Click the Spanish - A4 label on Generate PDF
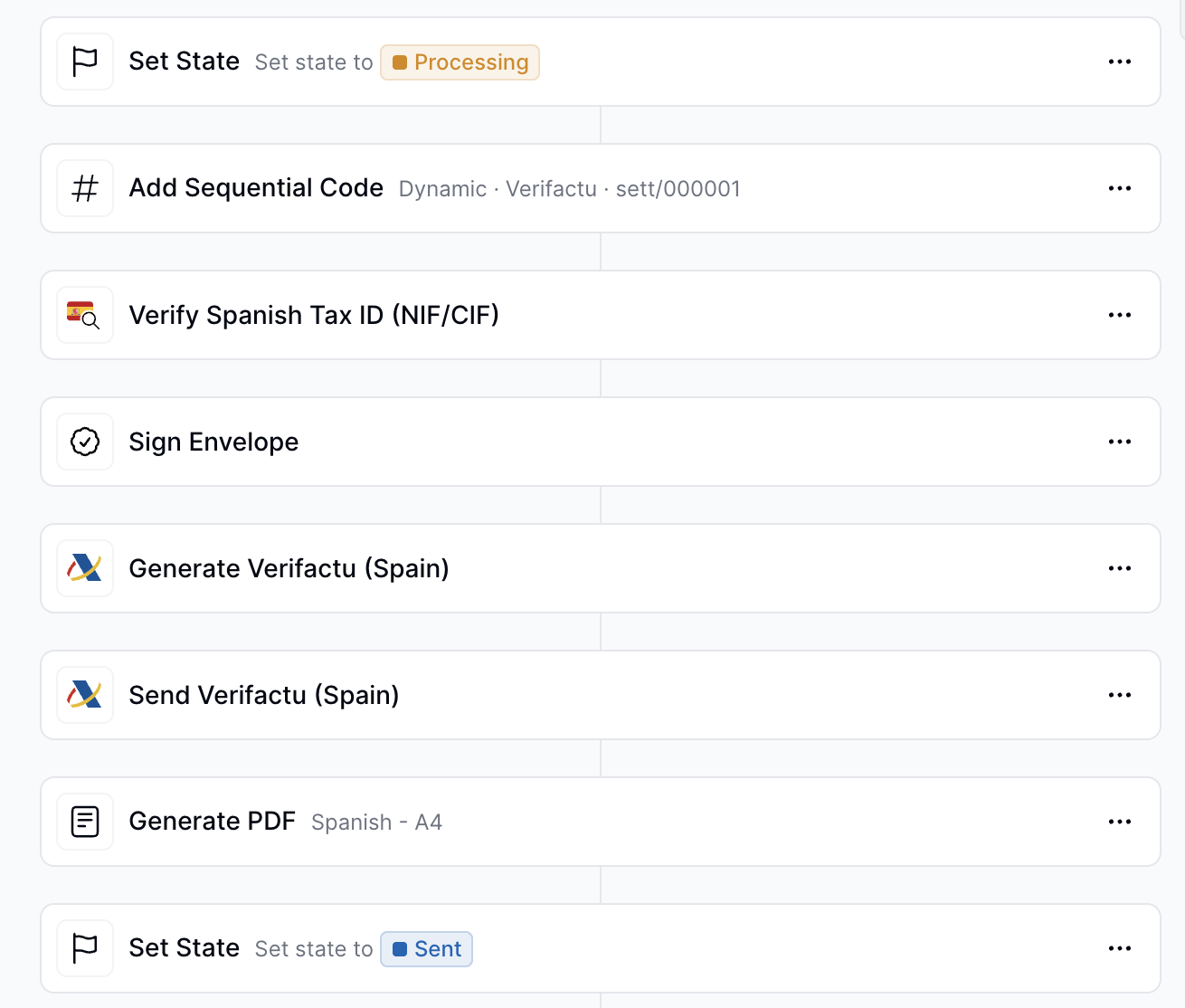This screenshot has height=1008, width=1185. [x=376, y=823]
